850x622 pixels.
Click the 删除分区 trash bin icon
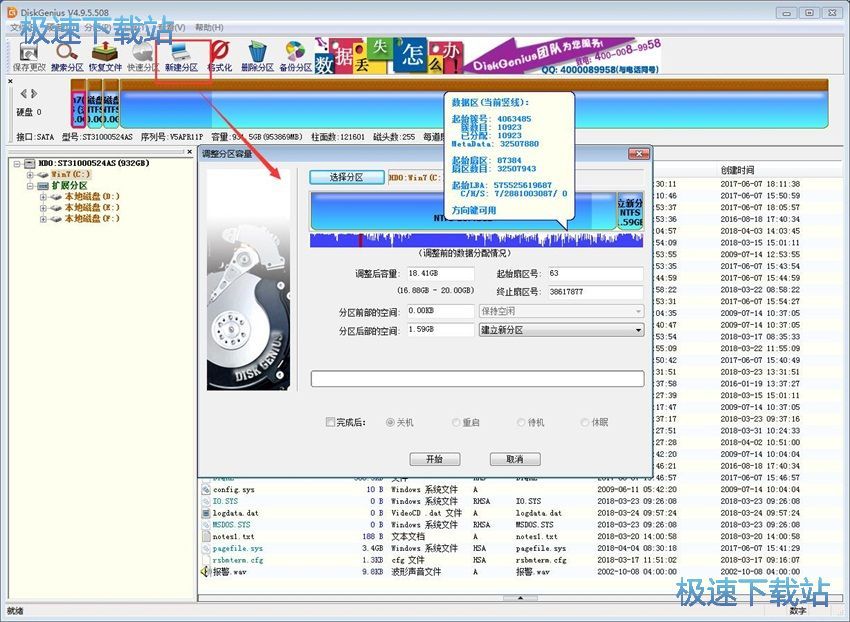(257, 56)
